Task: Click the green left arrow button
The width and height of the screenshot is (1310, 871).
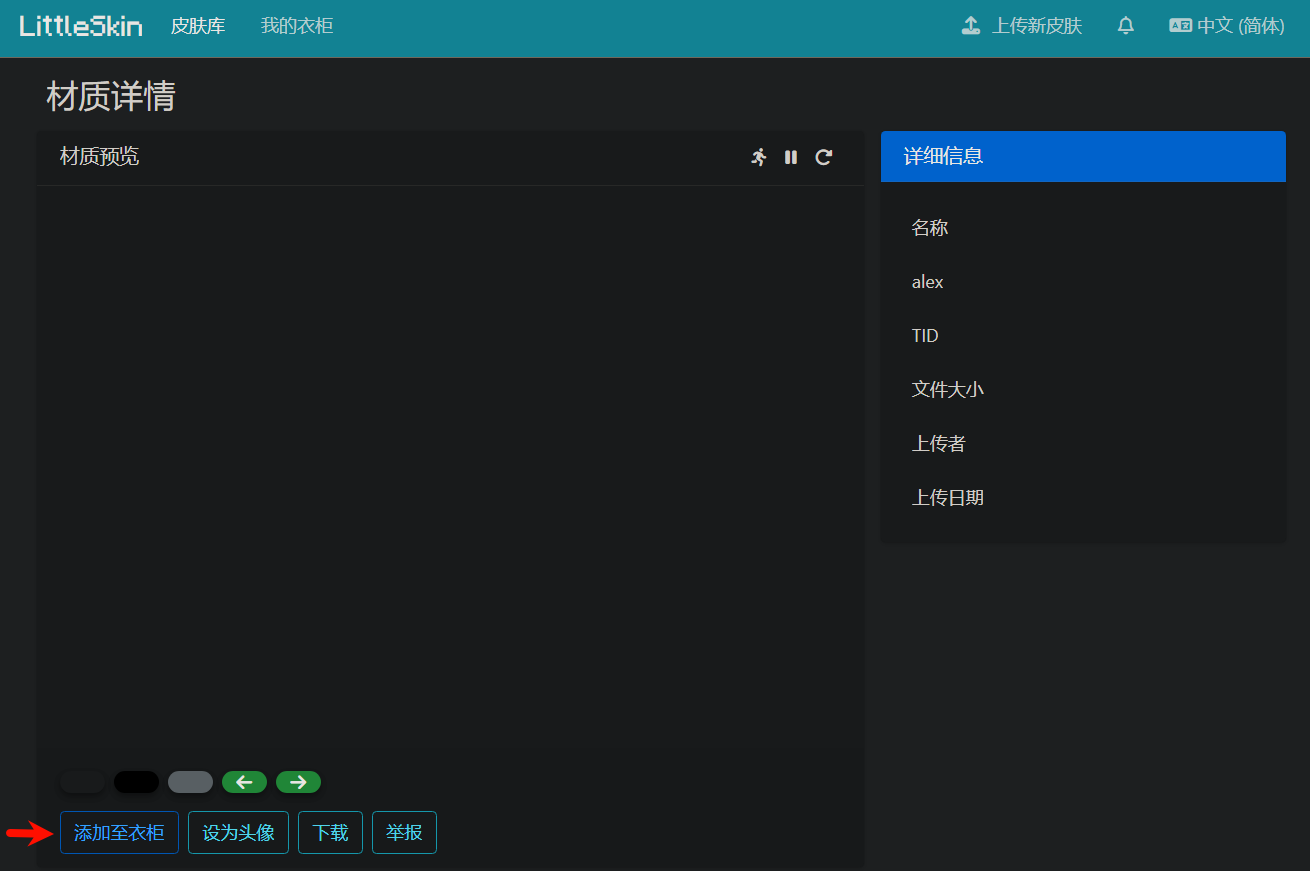Action: pyautogui.click(x=244, y=782)
